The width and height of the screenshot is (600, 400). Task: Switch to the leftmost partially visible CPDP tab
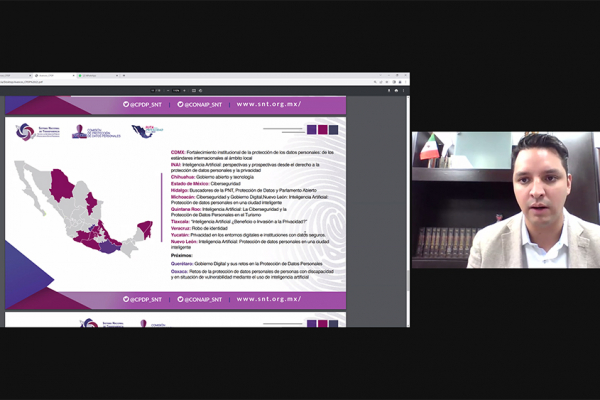point(16,76)
